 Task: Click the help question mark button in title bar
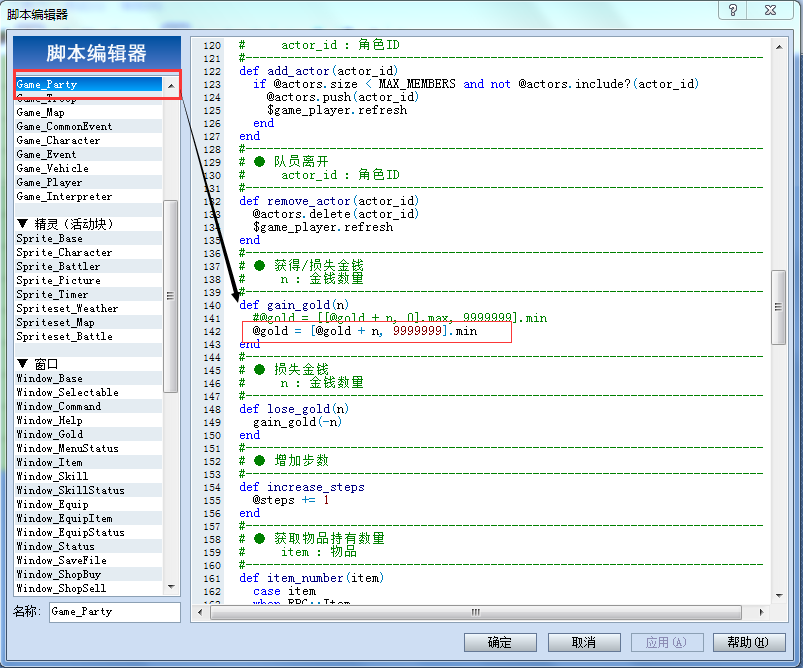click(x=733, y=10)
